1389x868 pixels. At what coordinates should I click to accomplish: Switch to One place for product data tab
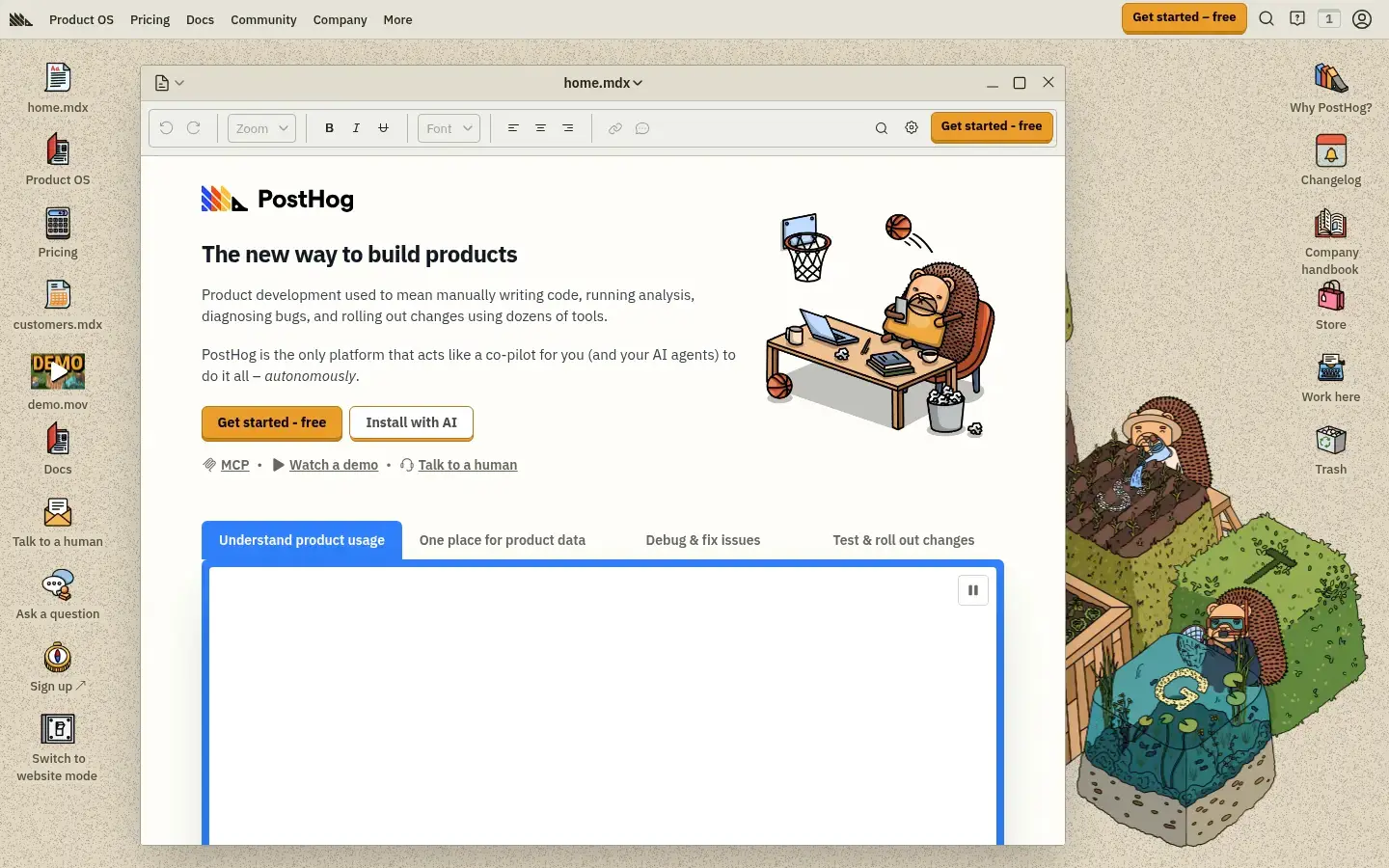point(503,540)
